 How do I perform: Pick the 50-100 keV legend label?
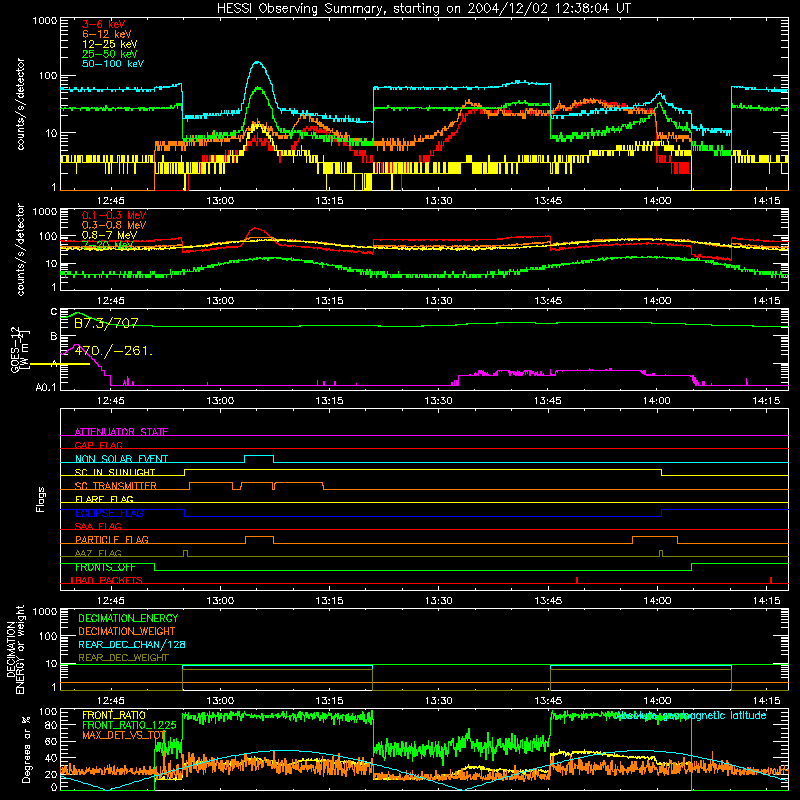113,64
